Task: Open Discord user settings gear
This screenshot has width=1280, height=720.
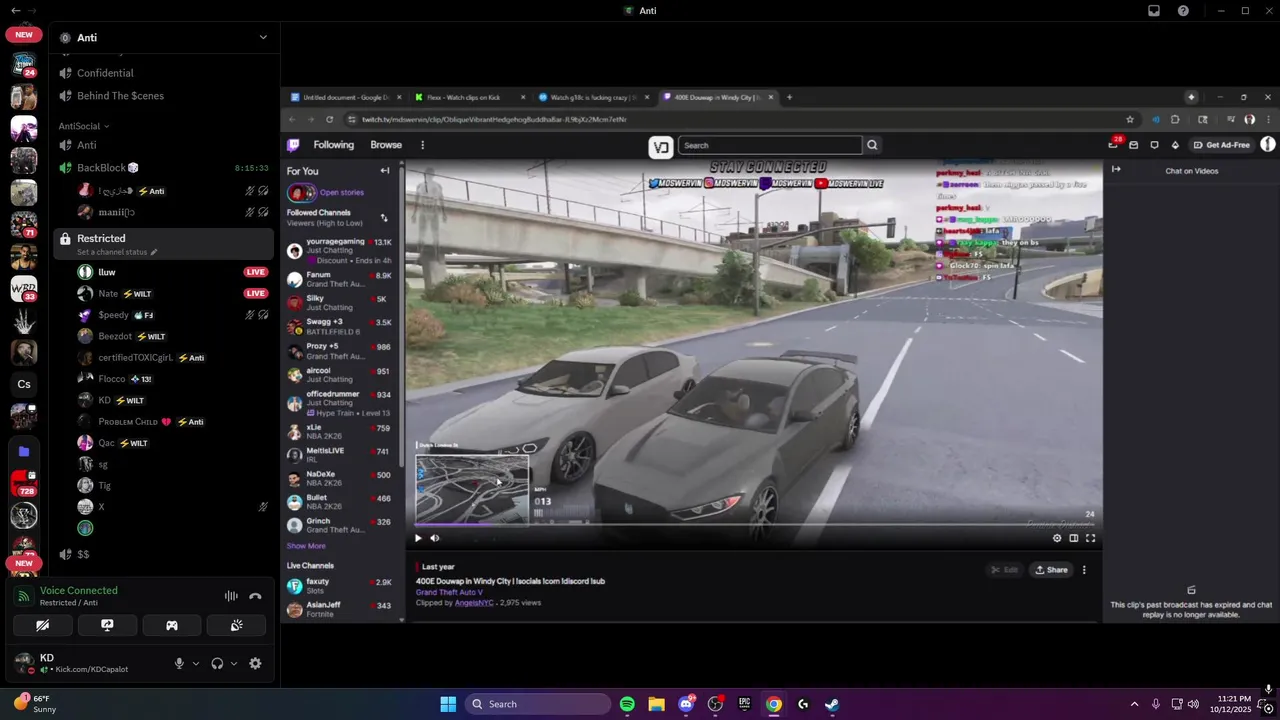Action: (x=255, y=663)
